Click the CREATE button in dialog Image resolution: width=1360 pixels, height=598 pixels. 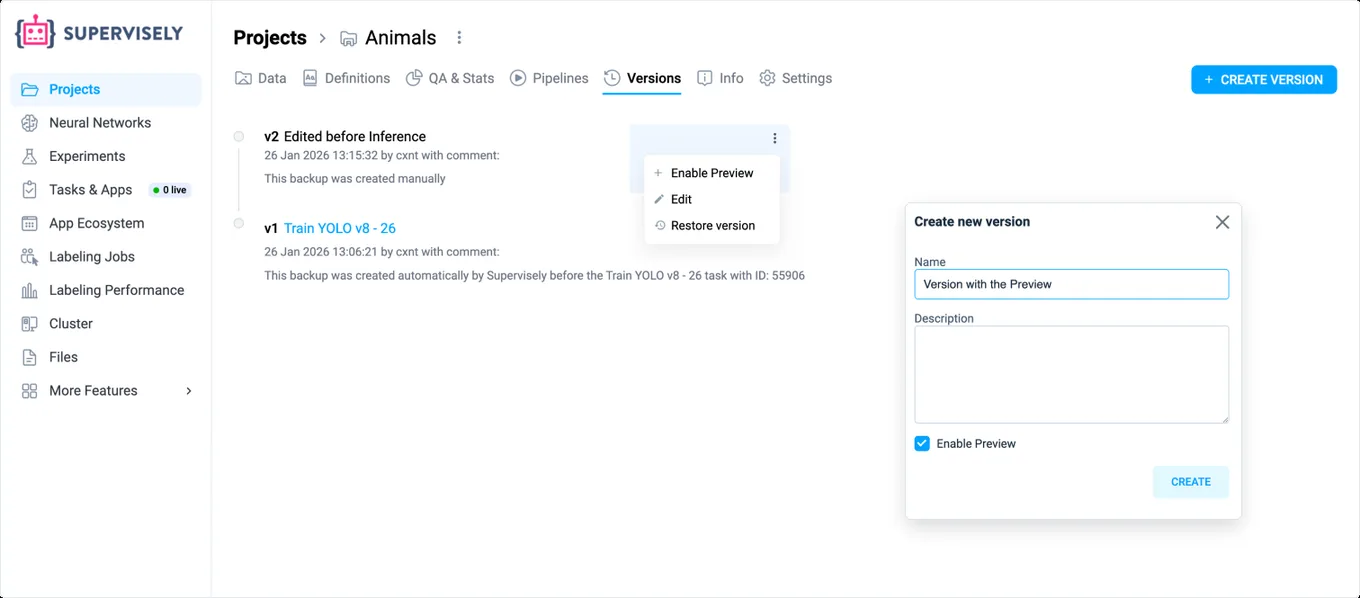click(1191, 482)
